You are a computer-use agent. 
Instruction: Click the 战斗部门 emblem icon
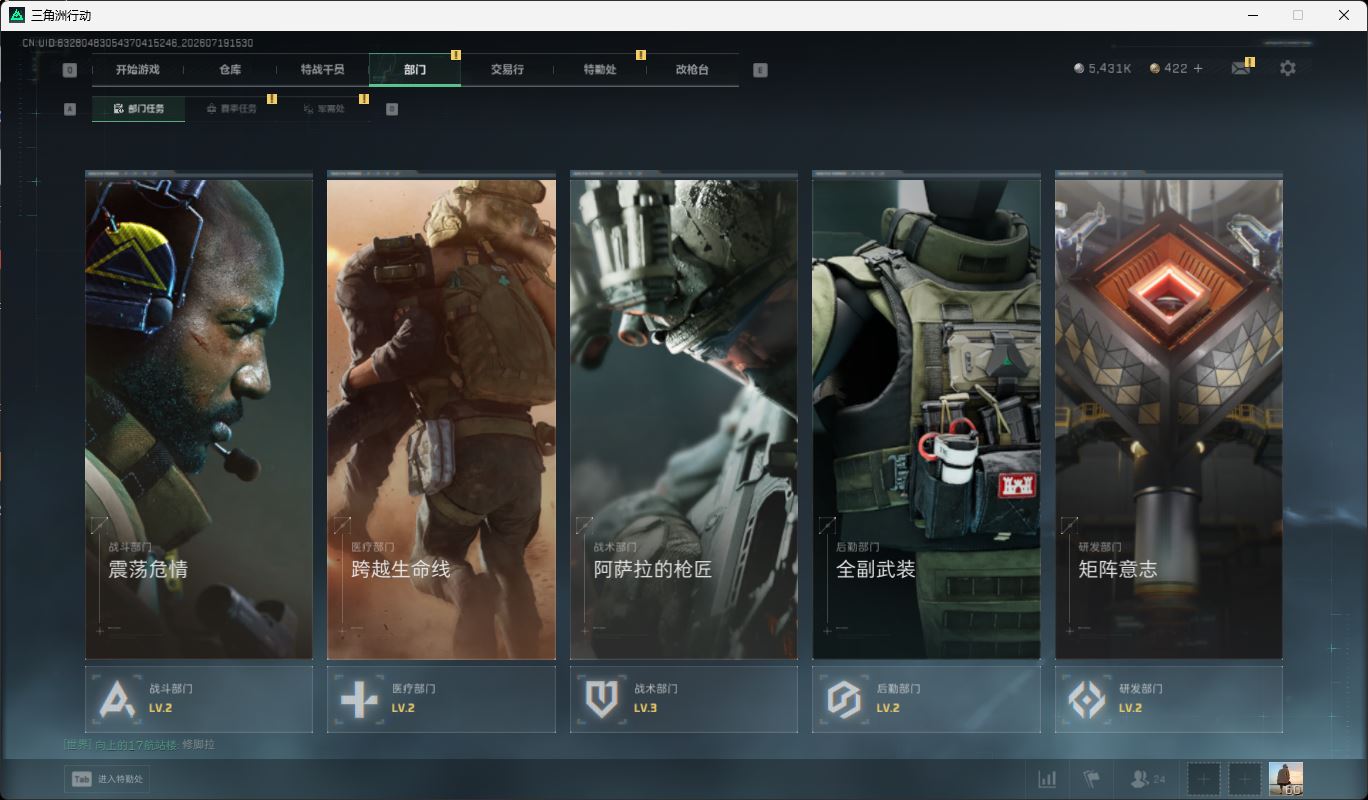coord(116,699)
